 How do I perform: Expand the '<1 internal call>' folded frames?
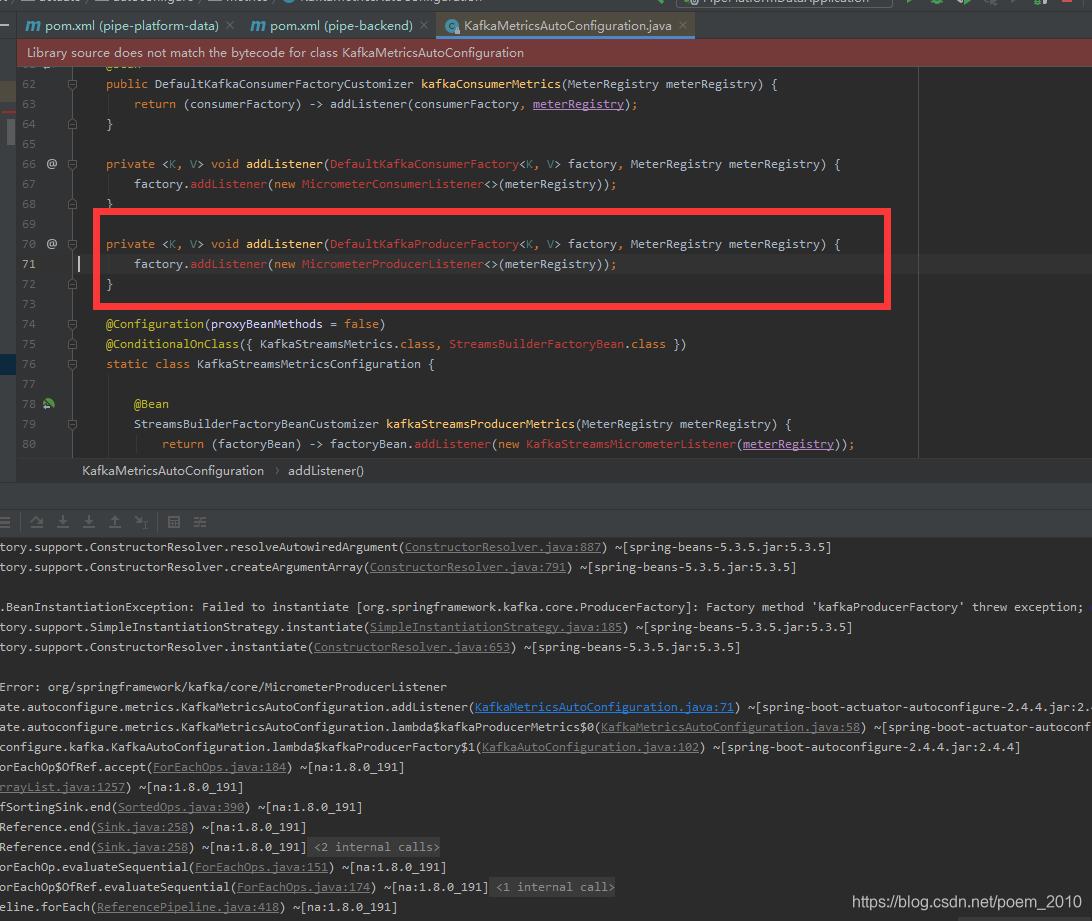(x=555, y=887)
